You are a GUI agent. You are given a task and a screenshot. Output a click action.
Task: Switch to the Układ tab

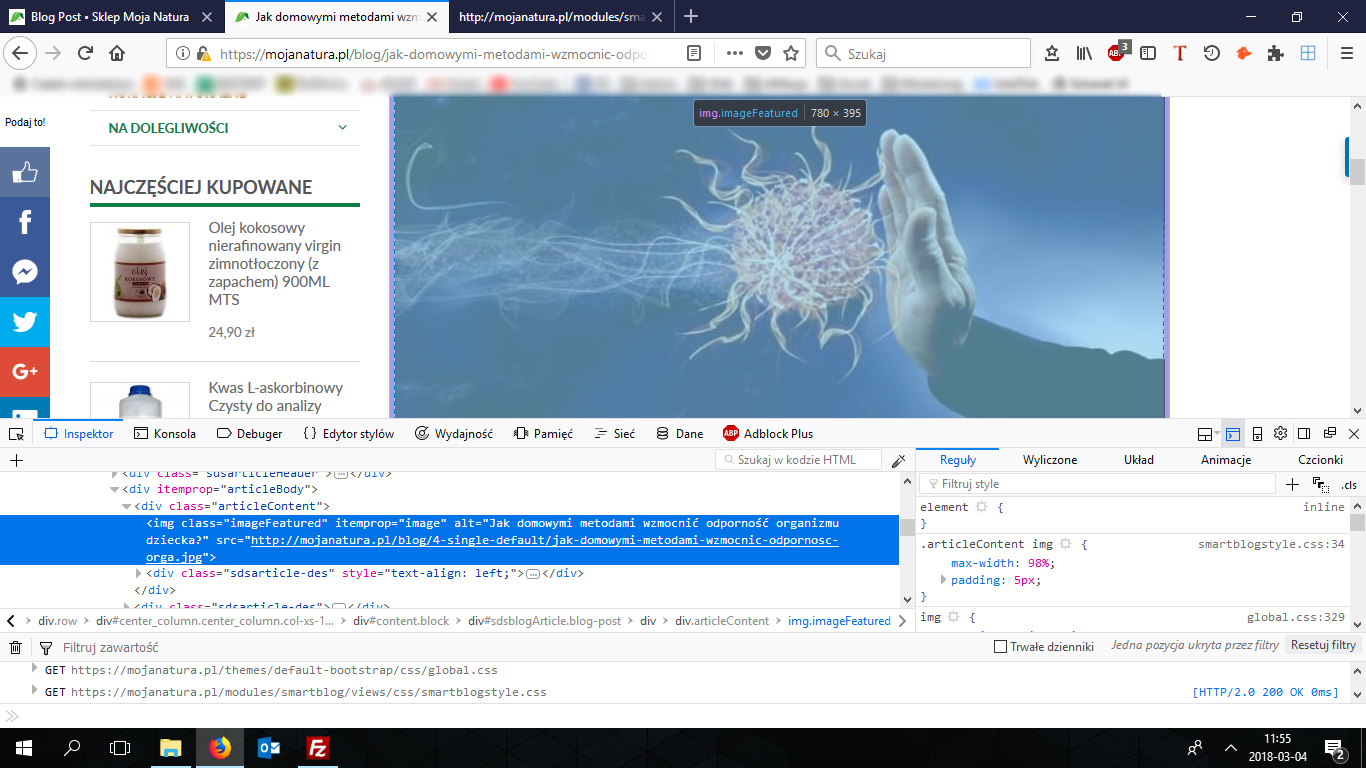1139,460
